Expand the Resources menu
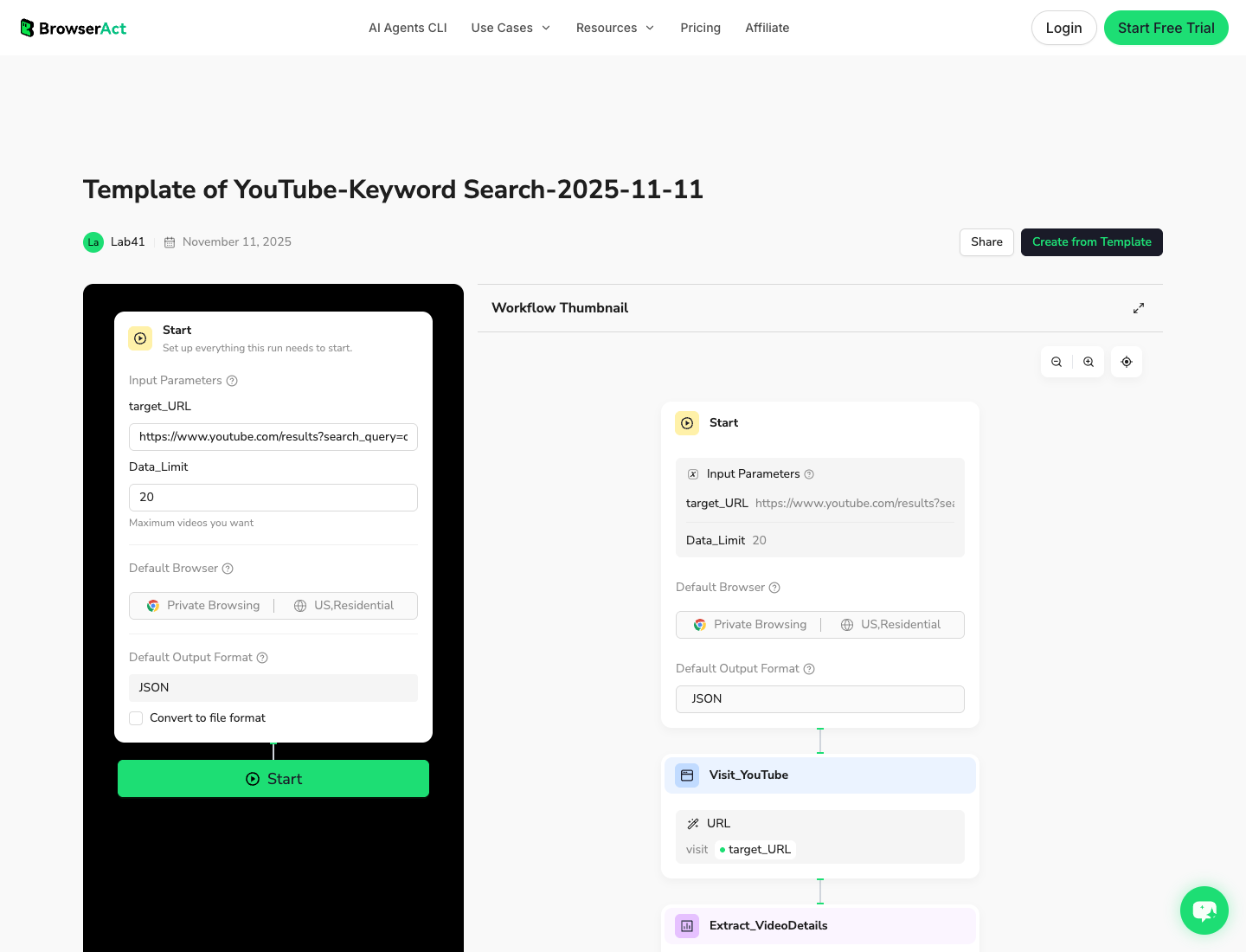1246x952 pixels. click(x=615, y=28)
